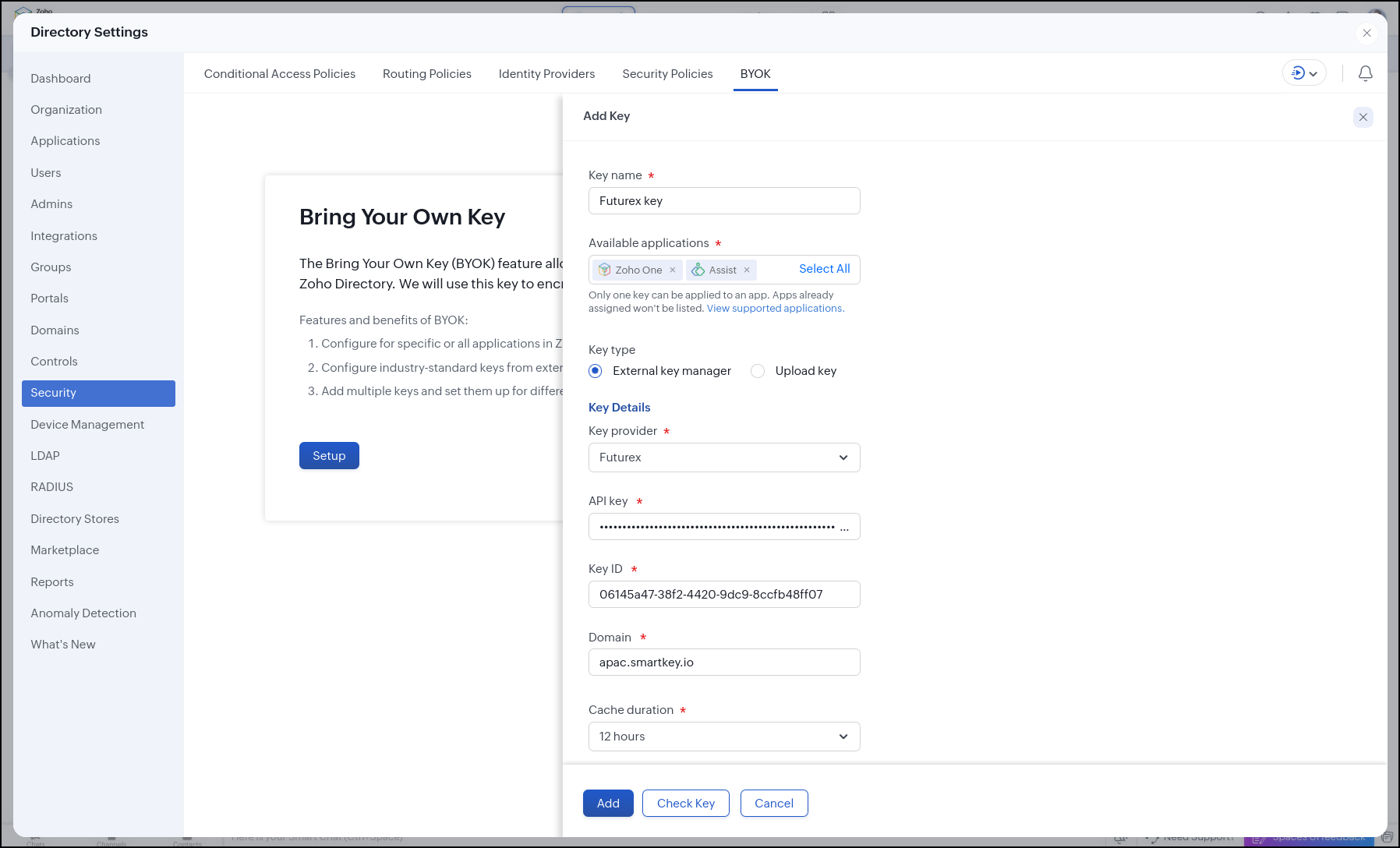The image size is (1400, 848).
Task: Open the Identity Providers tab
Action: [546, 74]
